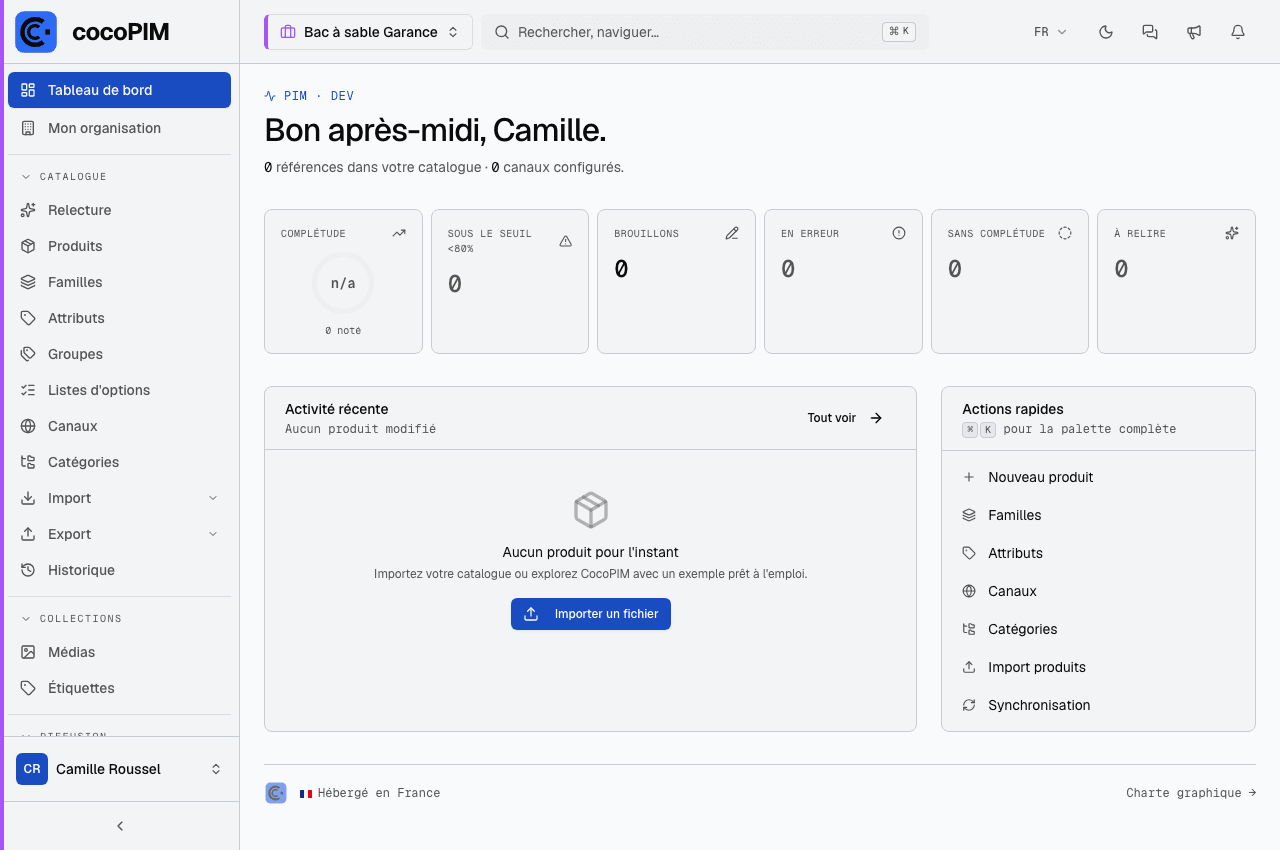Image resolution: width=1280 pixels, height=850 pixels.
Task: Open Relecture in the sidebar
Action: pyautogui.click(x=119, y=210)
